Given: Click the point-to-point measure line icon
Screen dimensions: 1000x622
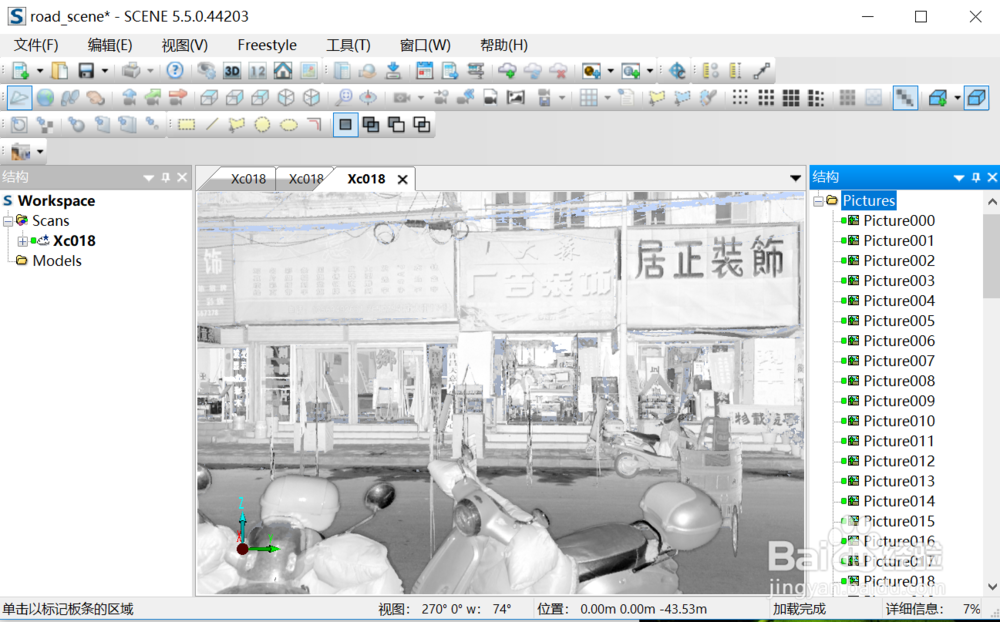Looking at the screenshot, I should point(761,71).
